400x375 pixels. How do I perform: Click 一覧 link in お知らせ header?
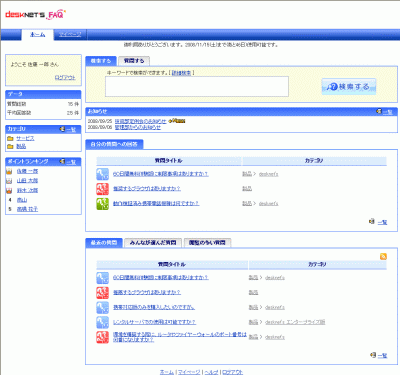point(388,112)
